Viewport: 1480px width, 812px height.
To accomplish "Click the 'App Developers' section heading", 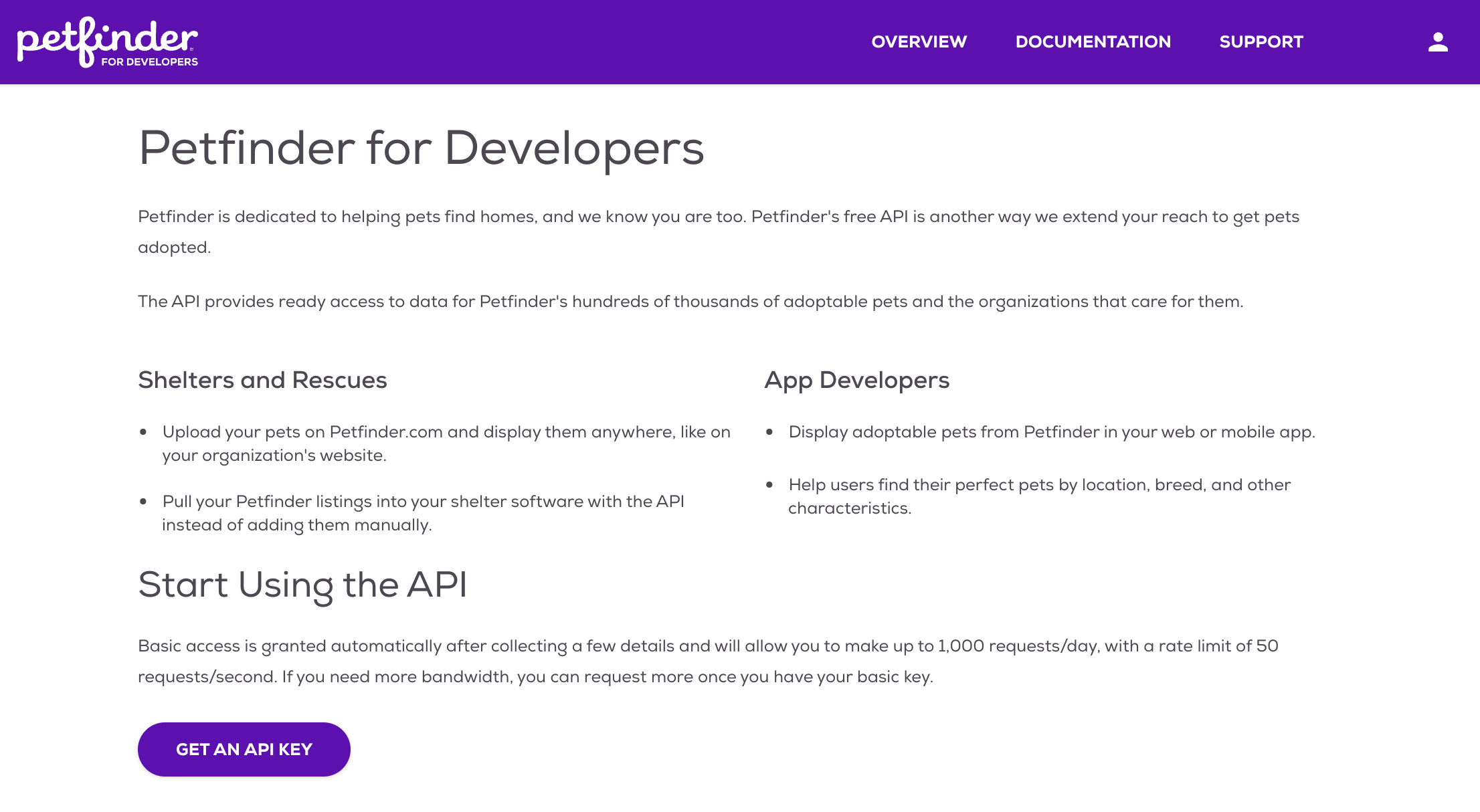I will [856, 380].
